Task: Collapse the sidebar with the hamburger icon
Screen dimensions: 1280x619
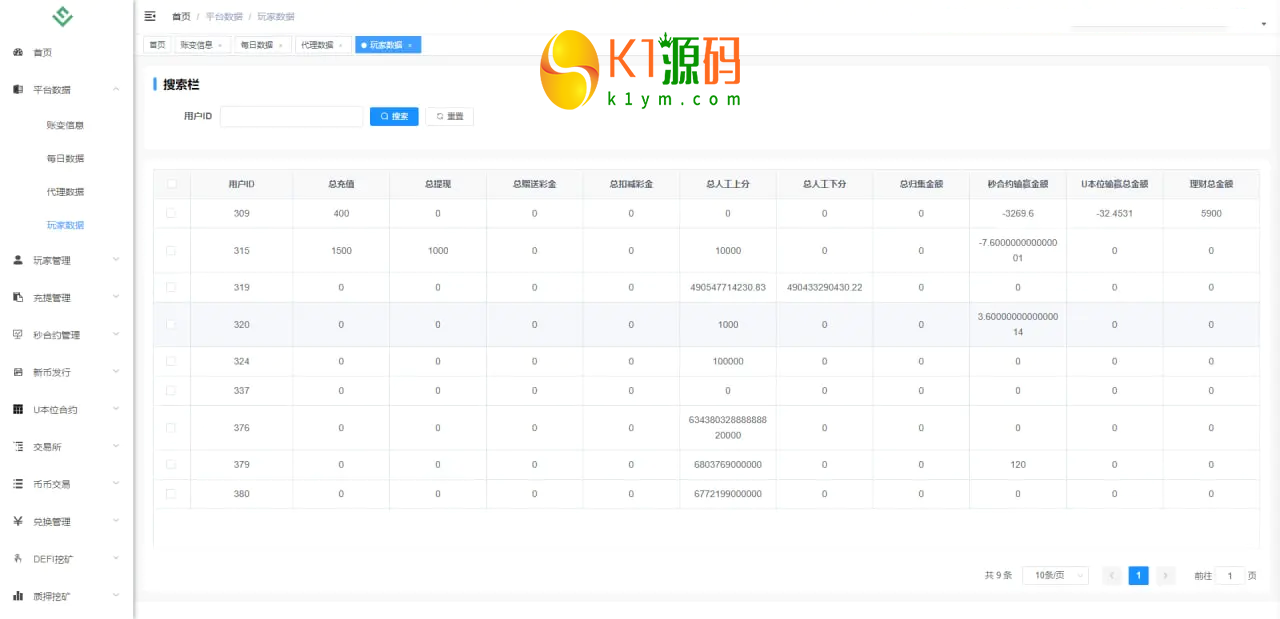Action: click(x=150, y=16)
